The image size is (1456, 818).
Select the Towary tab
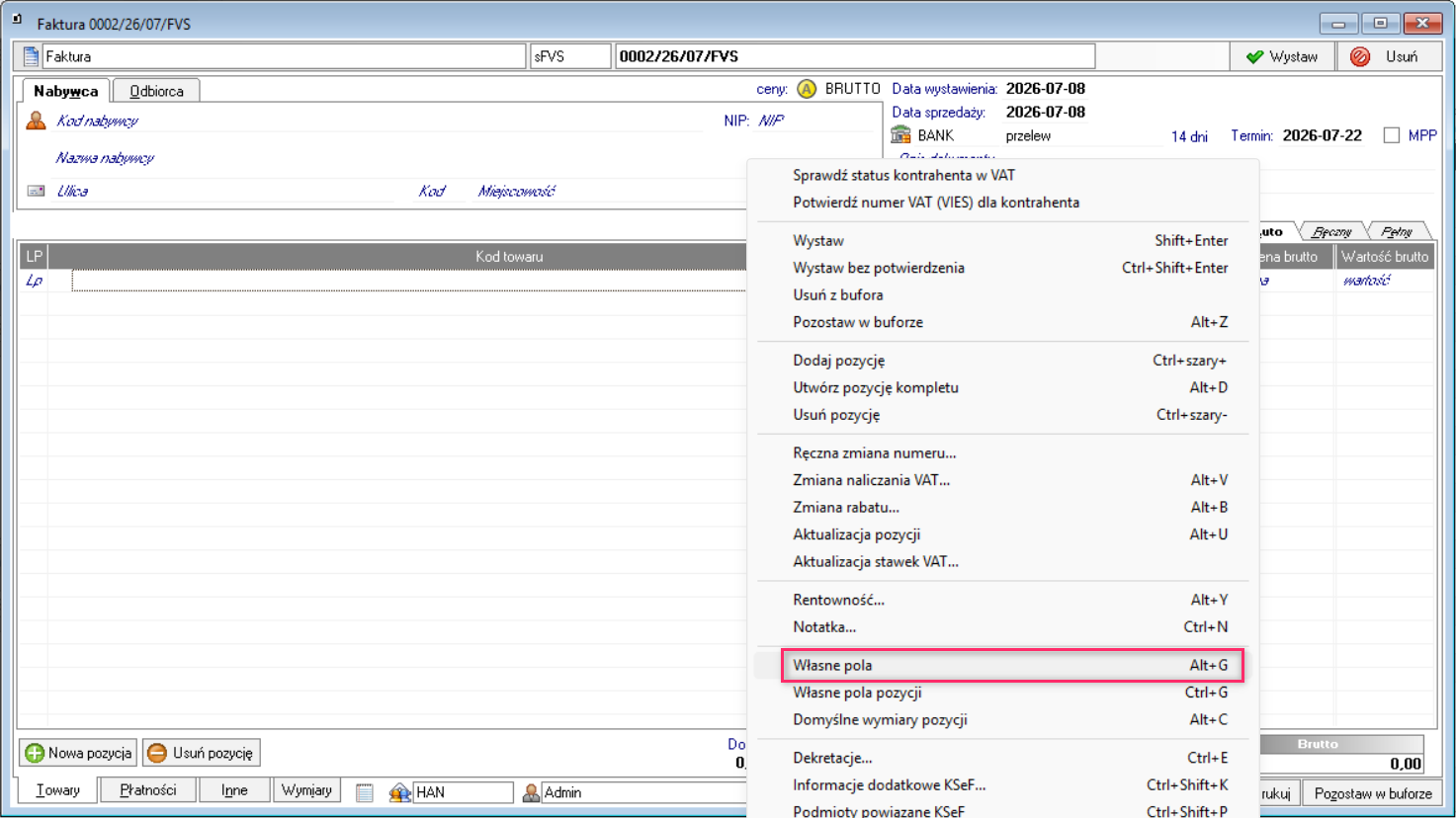58,790
